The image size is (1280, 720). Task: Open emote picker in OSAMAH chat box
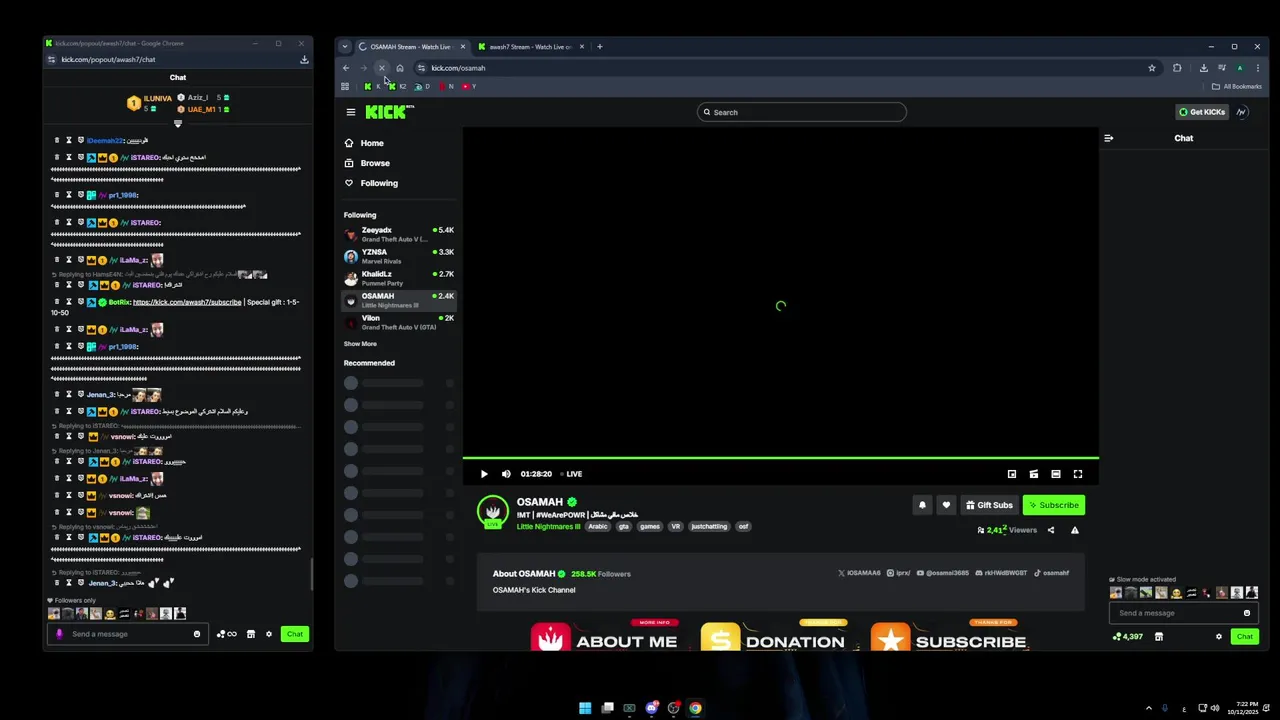(1247, 613)
